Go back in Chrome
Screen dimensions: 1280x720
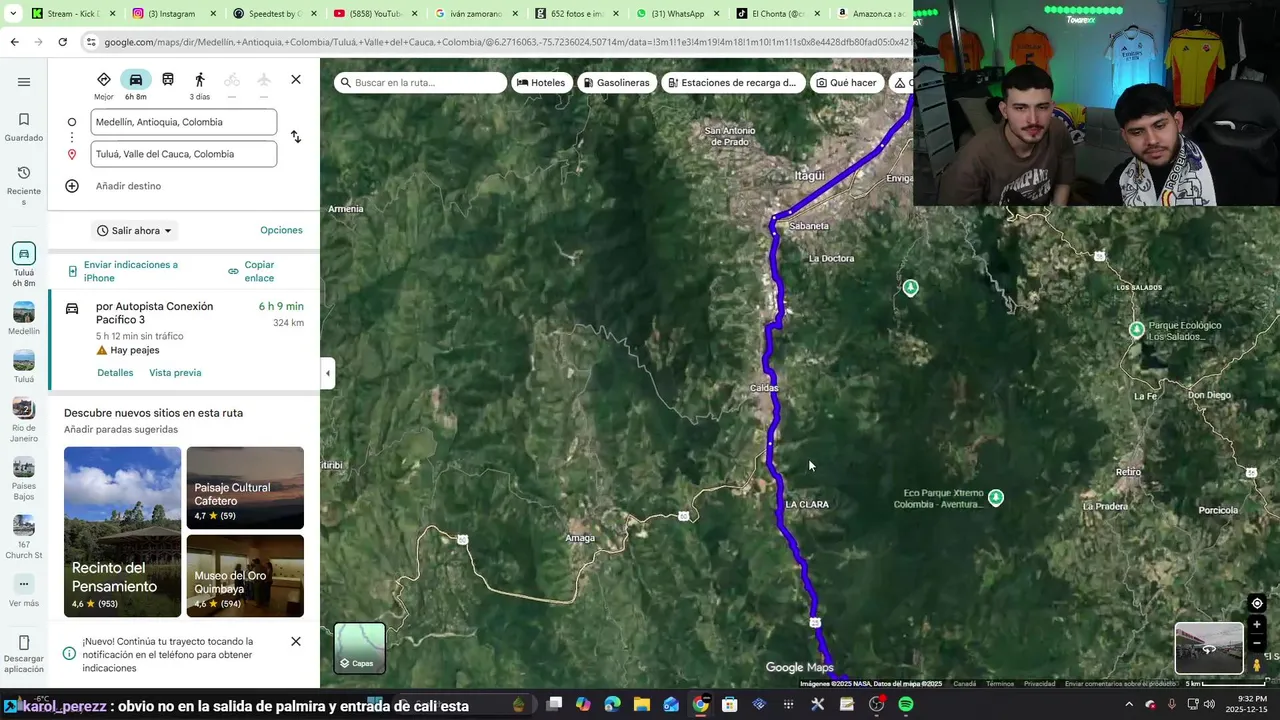[x=14, y=42]
